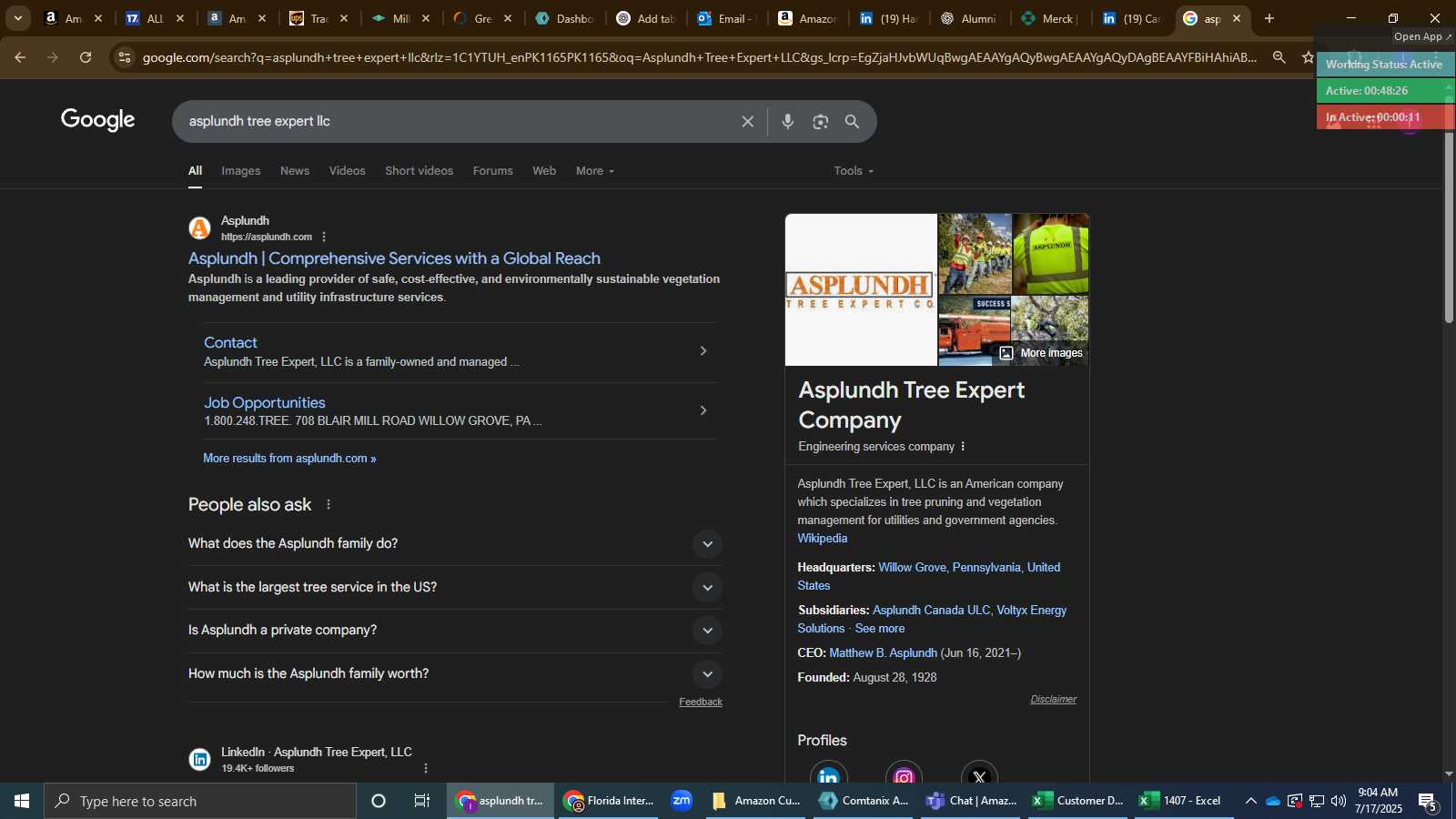Open the workers in safety vests thumbnail
Viewport: 1456px width, 819px height.
[975, 254]
